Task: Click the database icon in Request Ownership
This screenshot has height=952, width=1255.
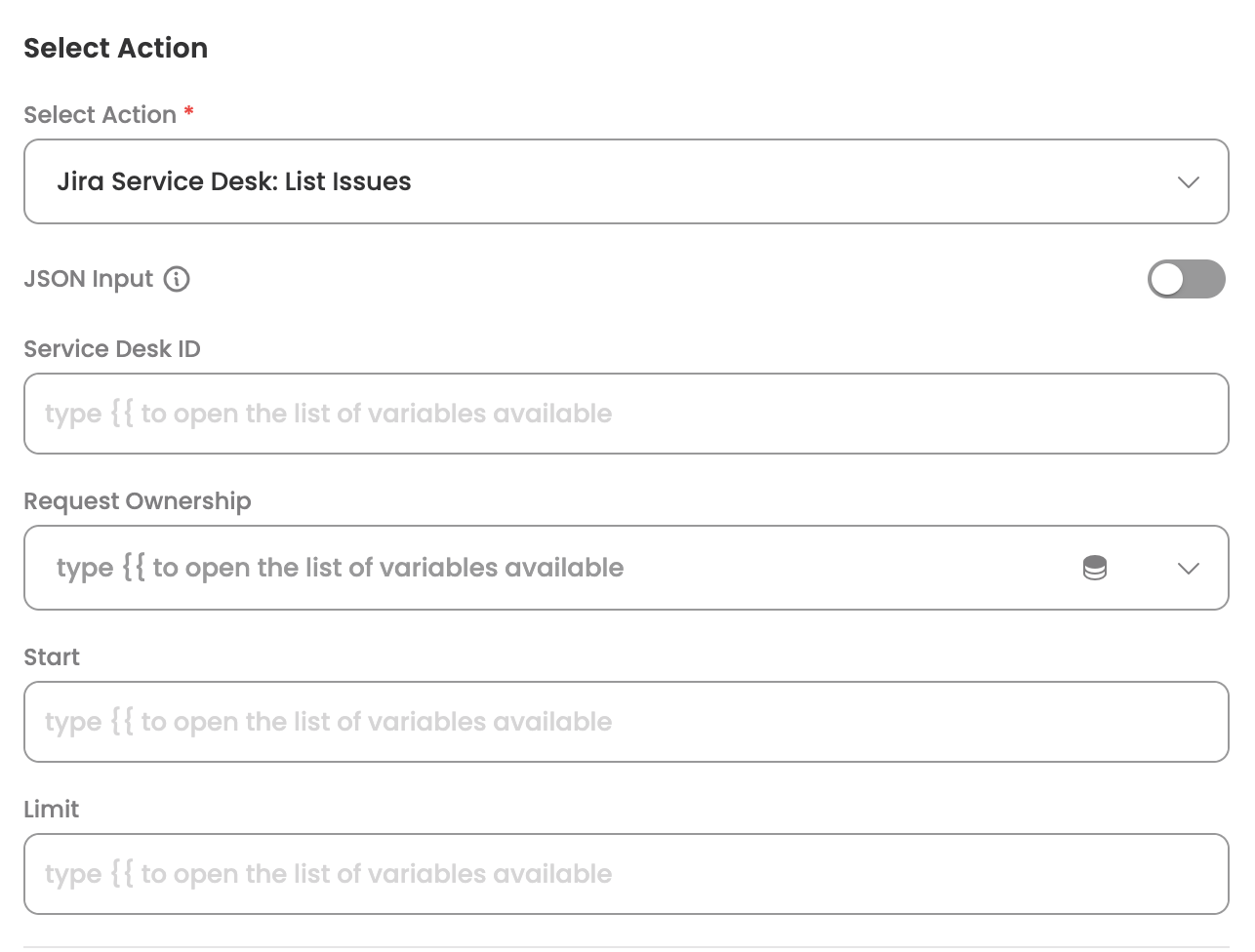Action: (1095, 568)
